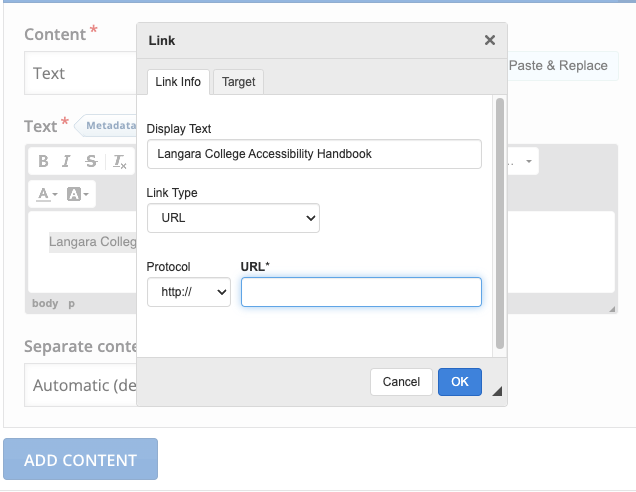Click the Remove Format icon
636x492 pixels.
tap(119, 162)
